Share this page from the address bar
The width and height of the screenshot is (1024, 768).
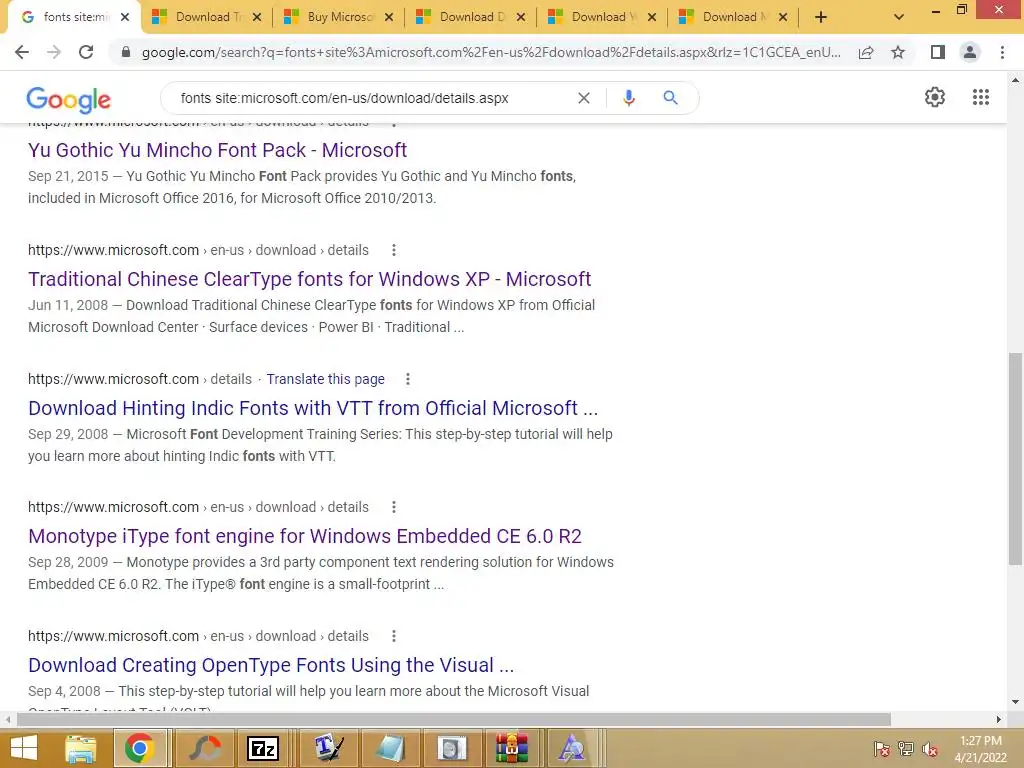coord(866,52)
